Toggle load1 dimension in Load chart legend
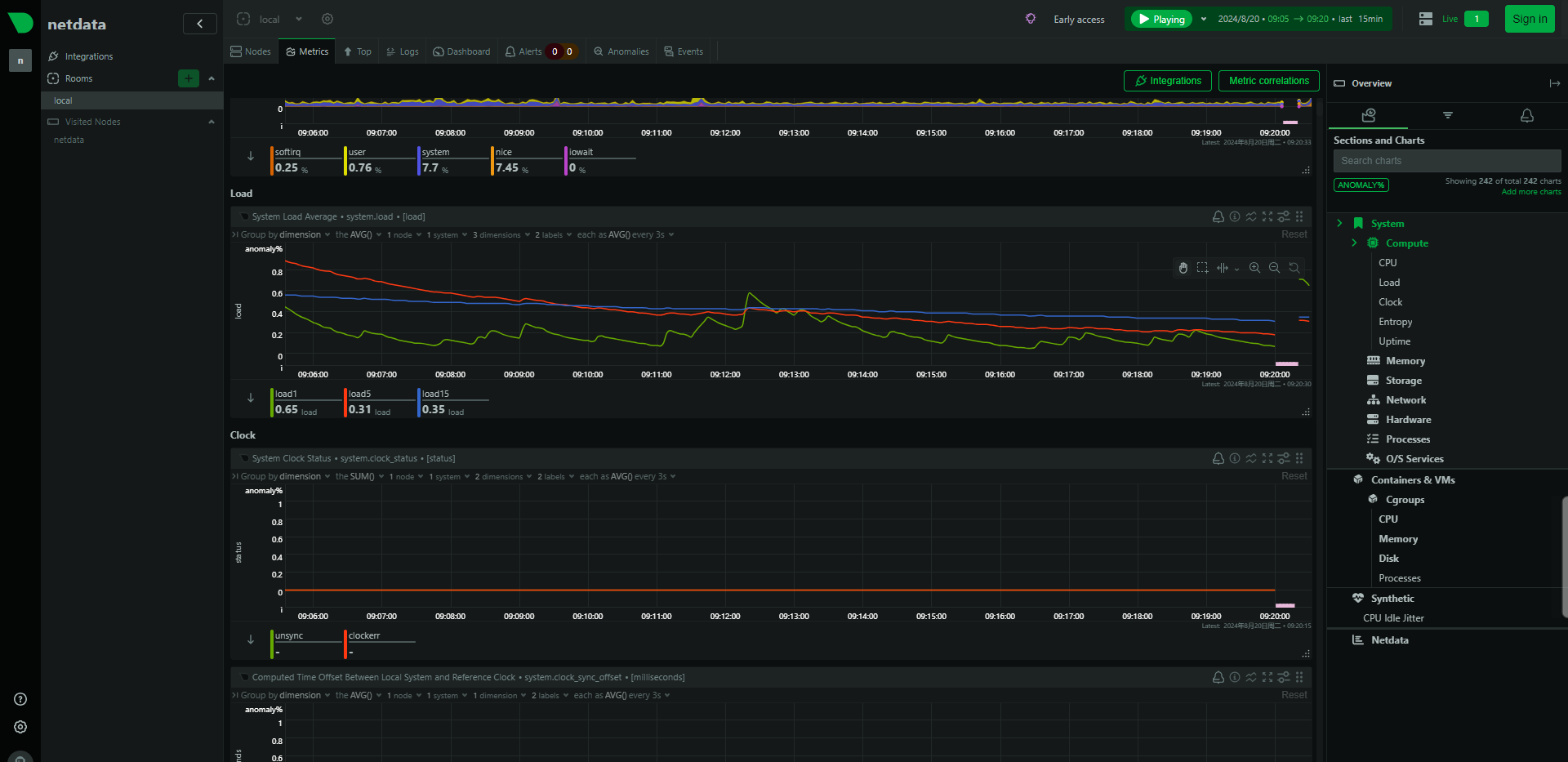Screen dimensions: 1568x762 pos(304,402)
